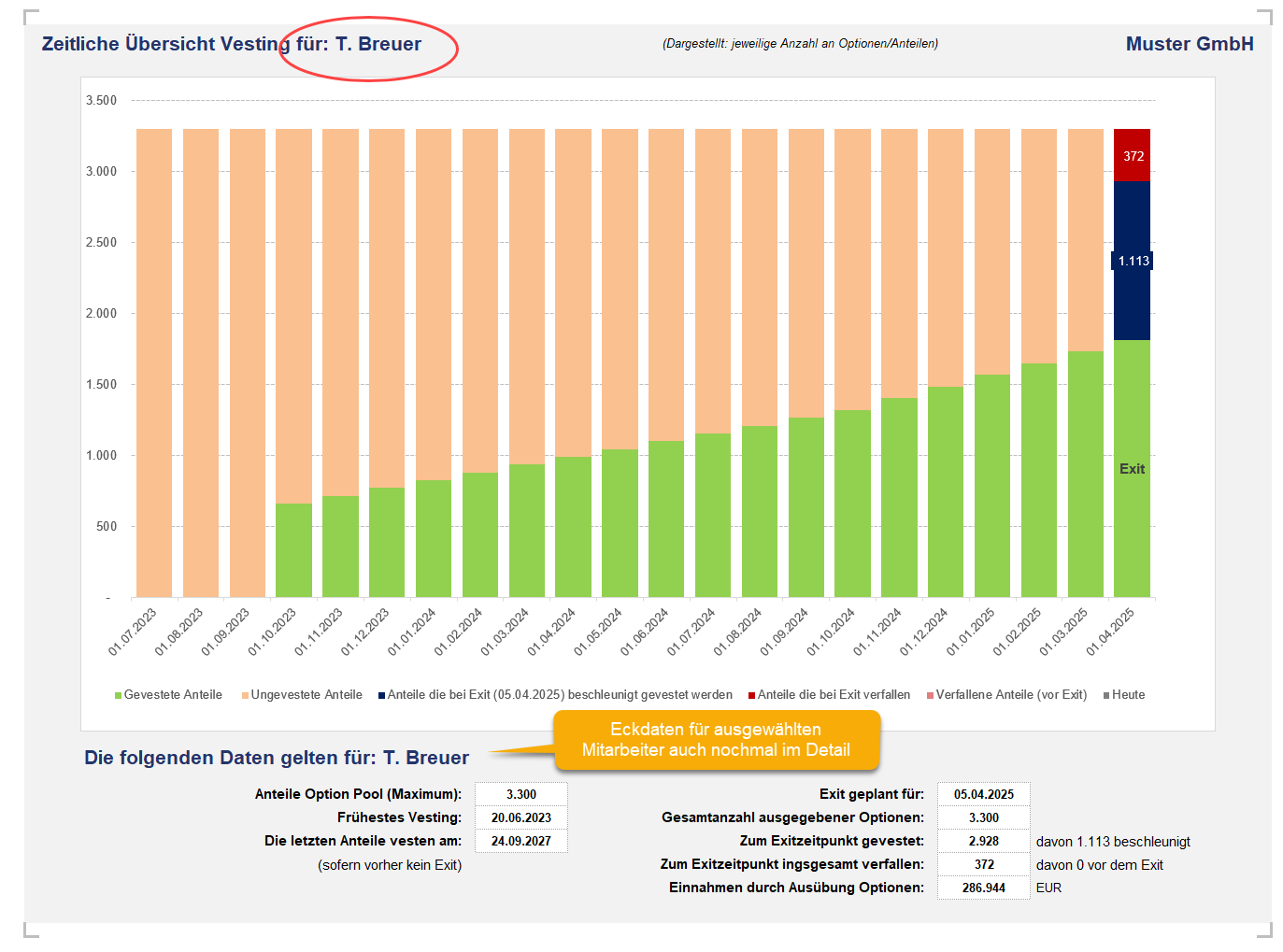Click the gray Heute legend marker

[x=1106, y=695]
